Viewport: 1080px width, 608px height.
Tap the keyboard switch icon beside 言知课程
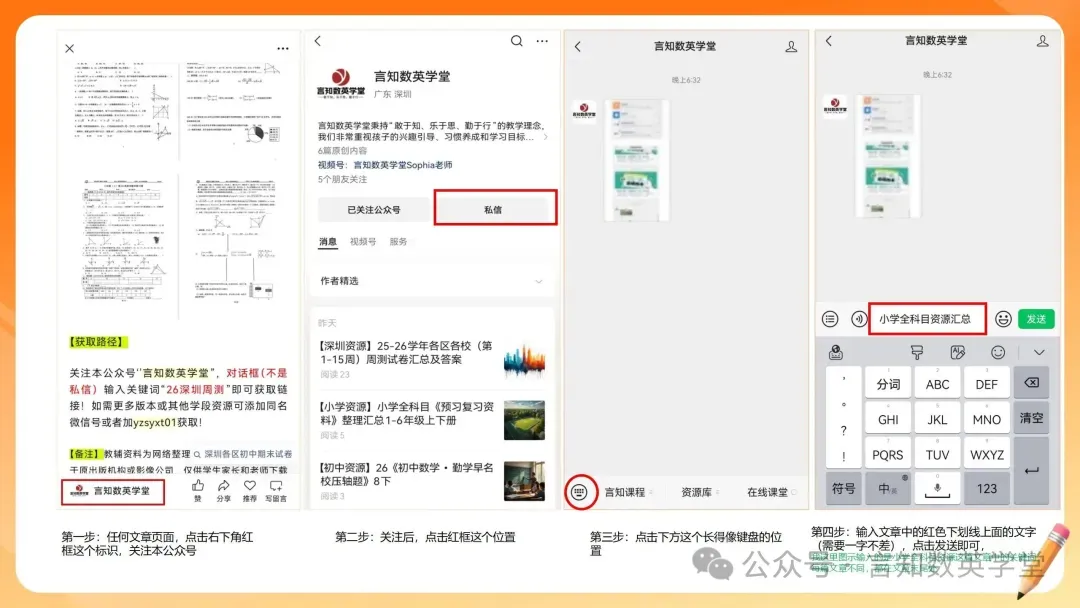[579, 492]
